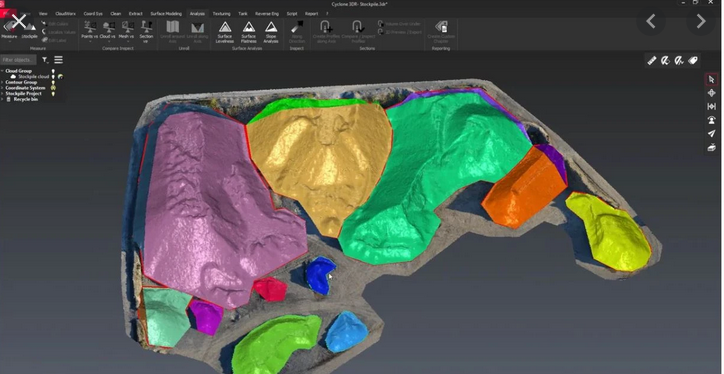Select the Mesh vs compare tool

coord(127,30)
